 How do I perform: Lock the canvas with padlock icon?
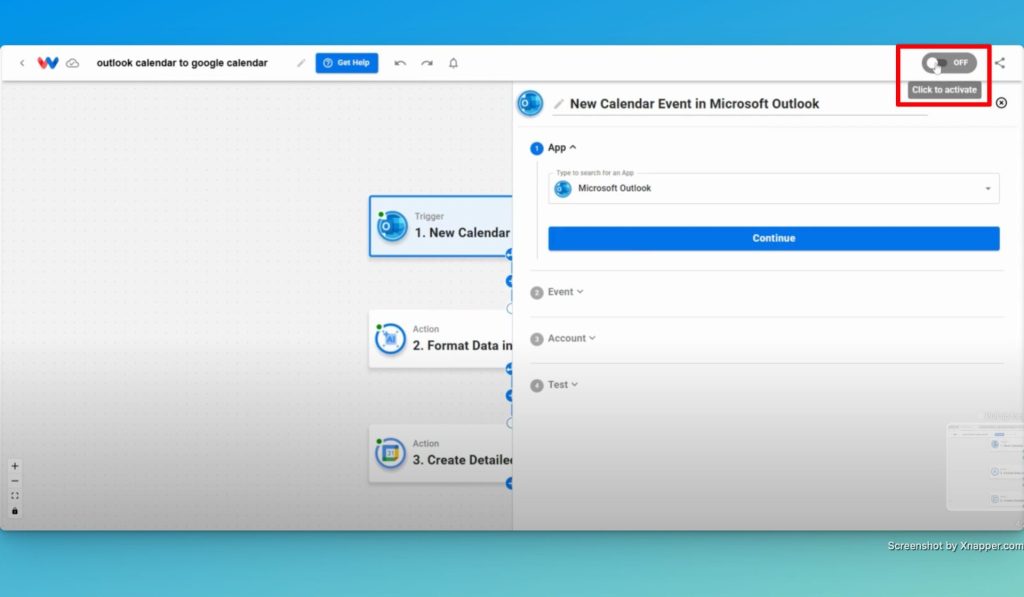pyautogui.click(x=15, y=511)
